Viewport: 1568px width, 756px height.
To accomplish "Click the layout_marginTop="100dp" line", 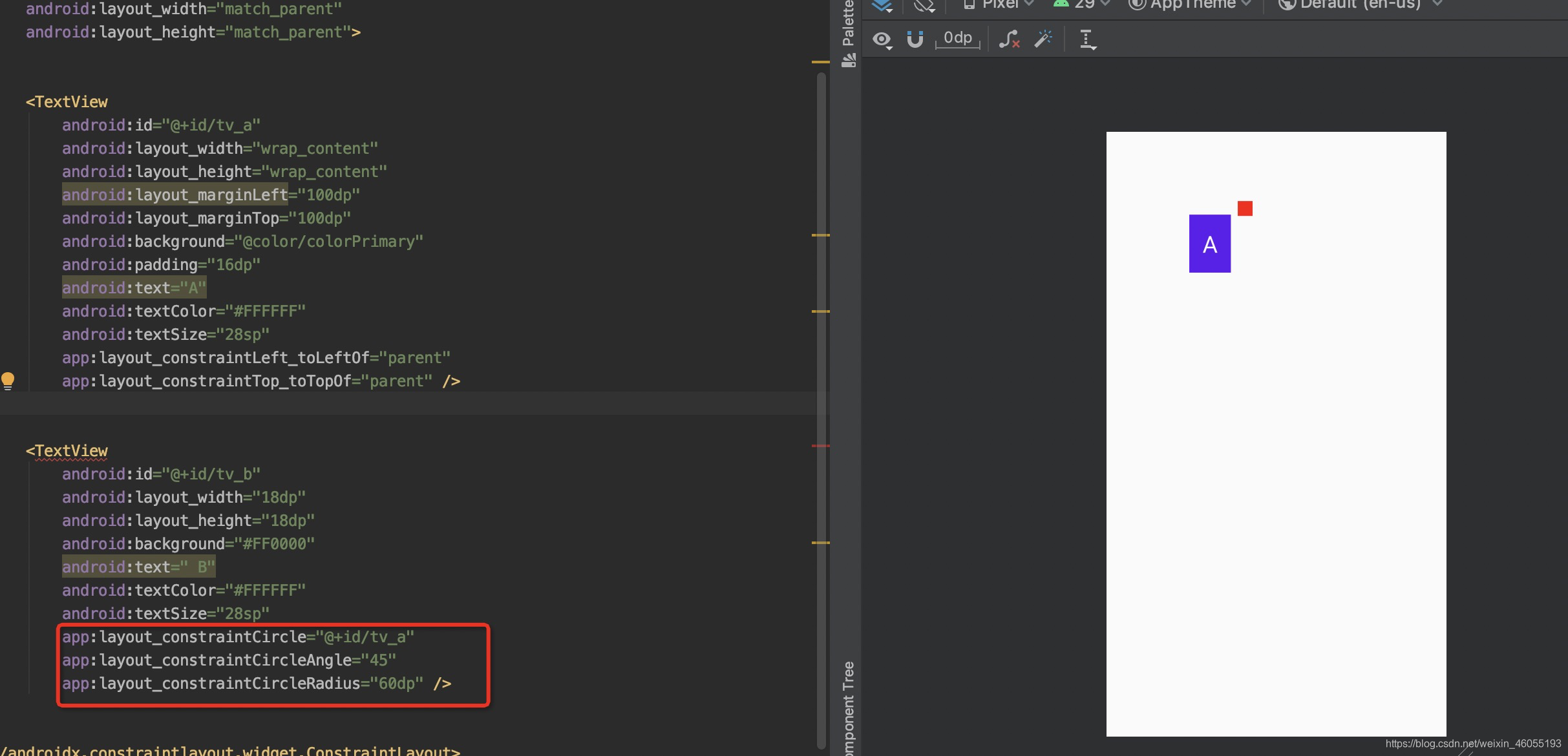I will pos(206,218).
